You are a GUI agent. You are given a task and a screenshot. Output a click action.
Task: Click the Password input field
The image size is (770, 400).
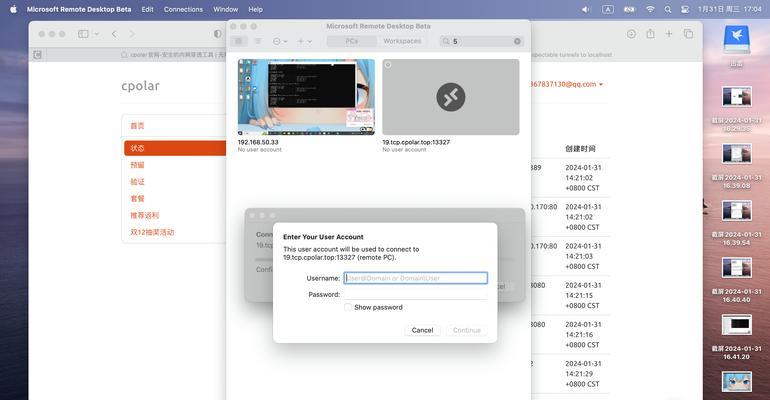tap(415, 294)
